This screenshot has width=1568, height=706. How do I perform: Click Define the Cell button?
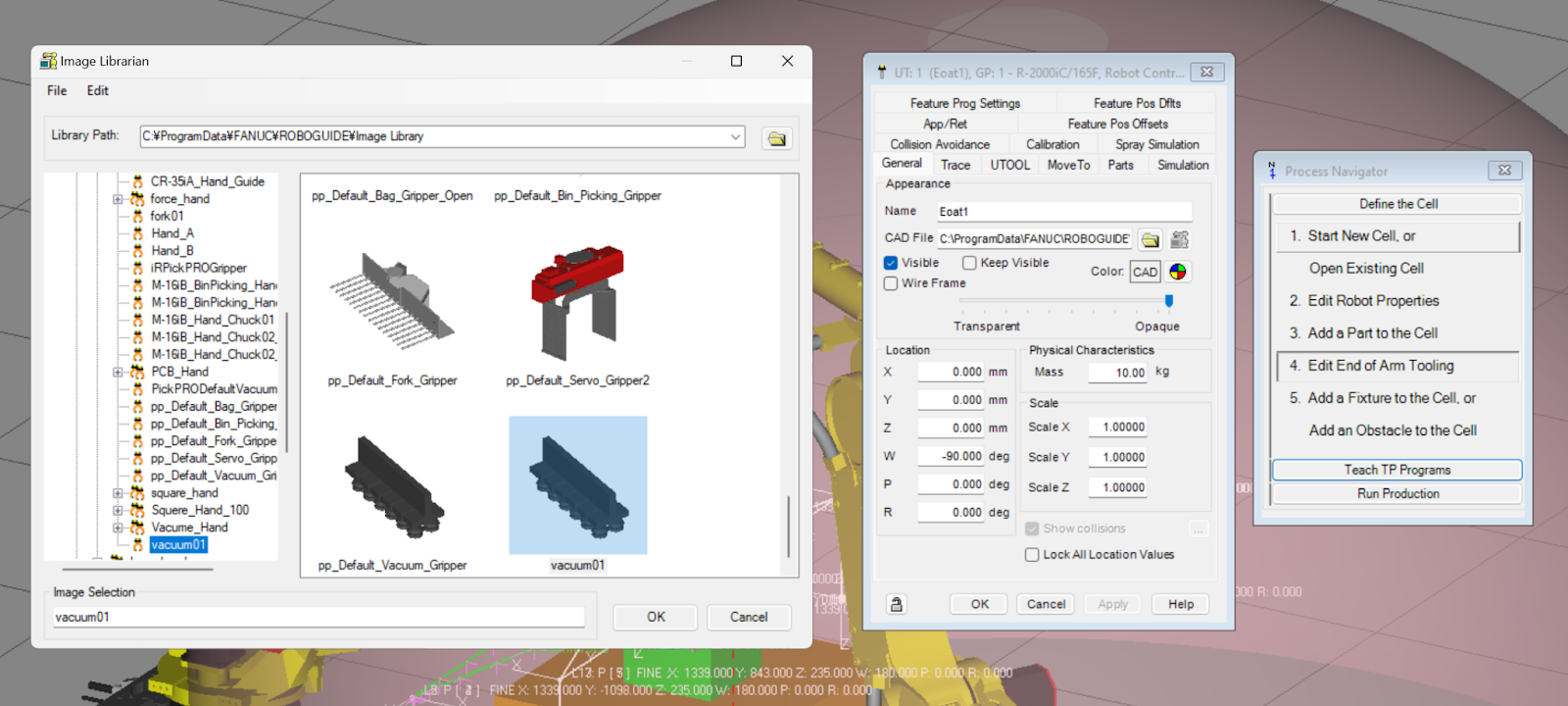1397,204
